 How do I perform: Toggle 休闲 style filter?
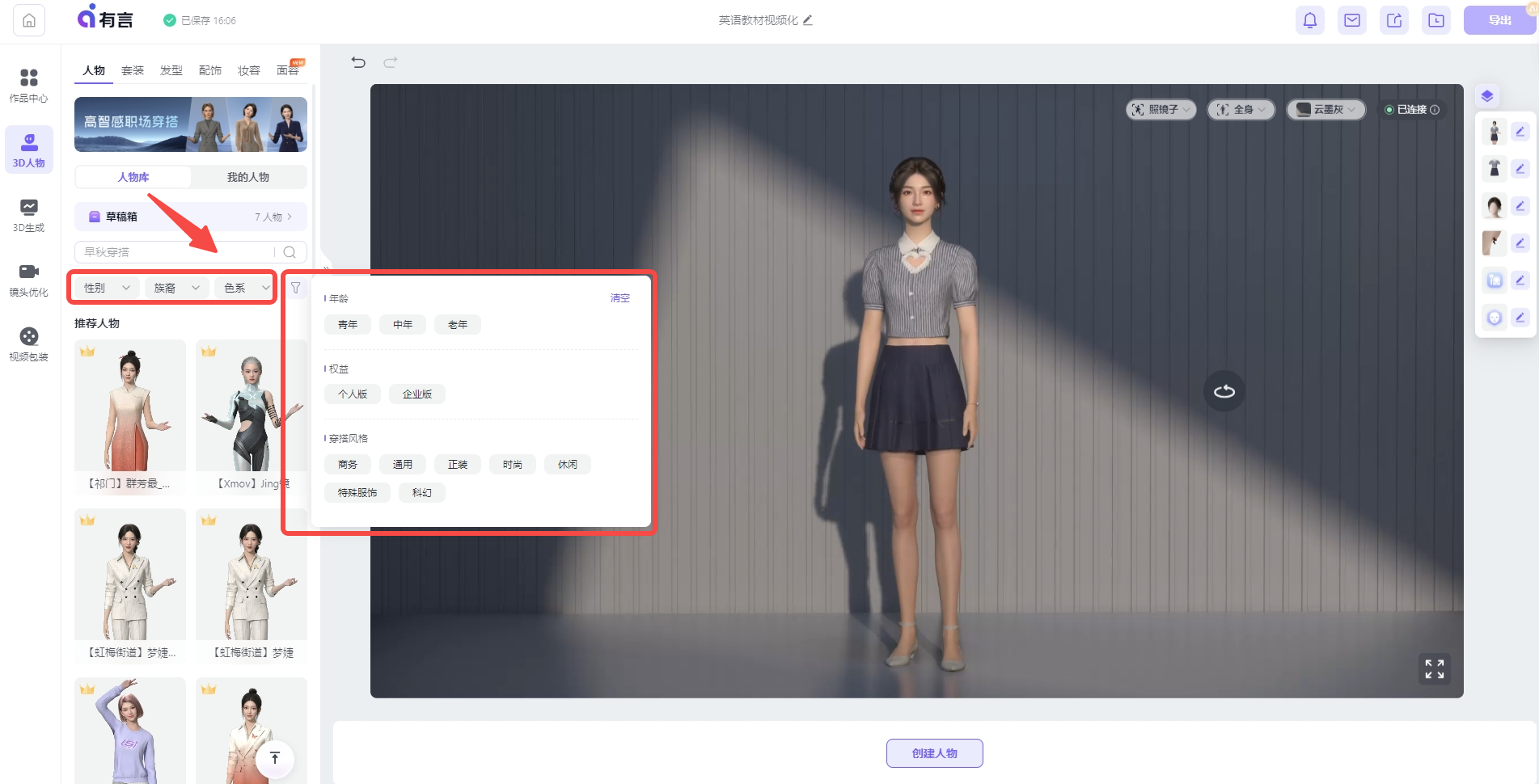tap(568, 465)
